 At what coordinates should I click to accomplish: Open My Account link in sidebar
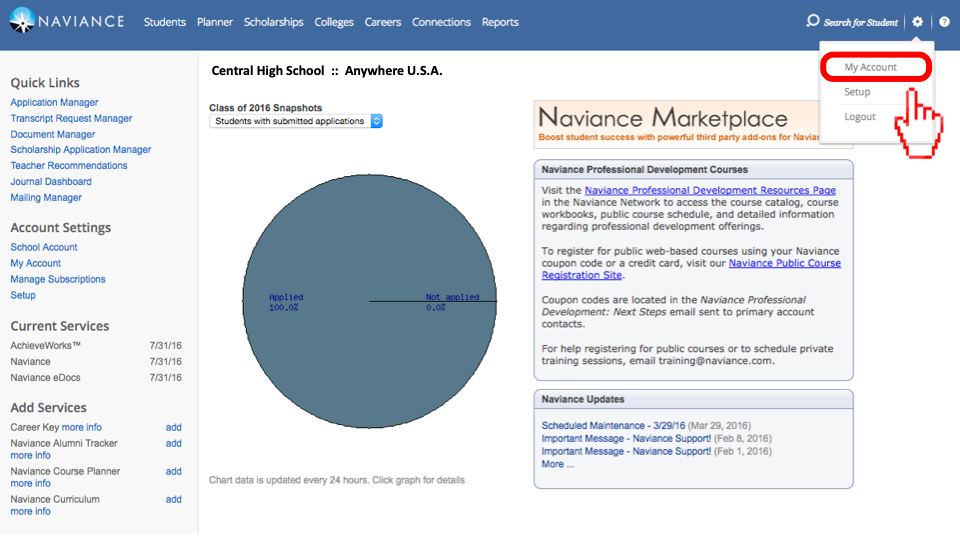tap(36, 263)
